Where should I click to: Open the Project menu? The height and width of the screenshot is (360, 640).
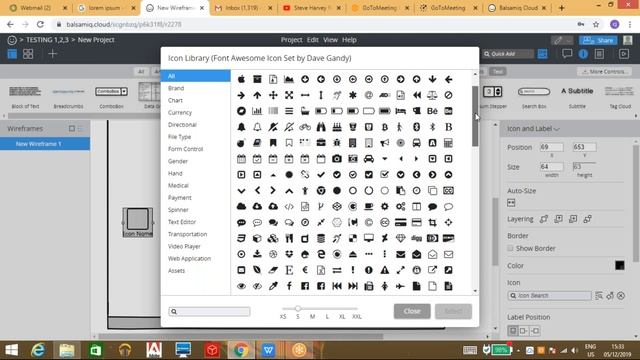[291, 40]
